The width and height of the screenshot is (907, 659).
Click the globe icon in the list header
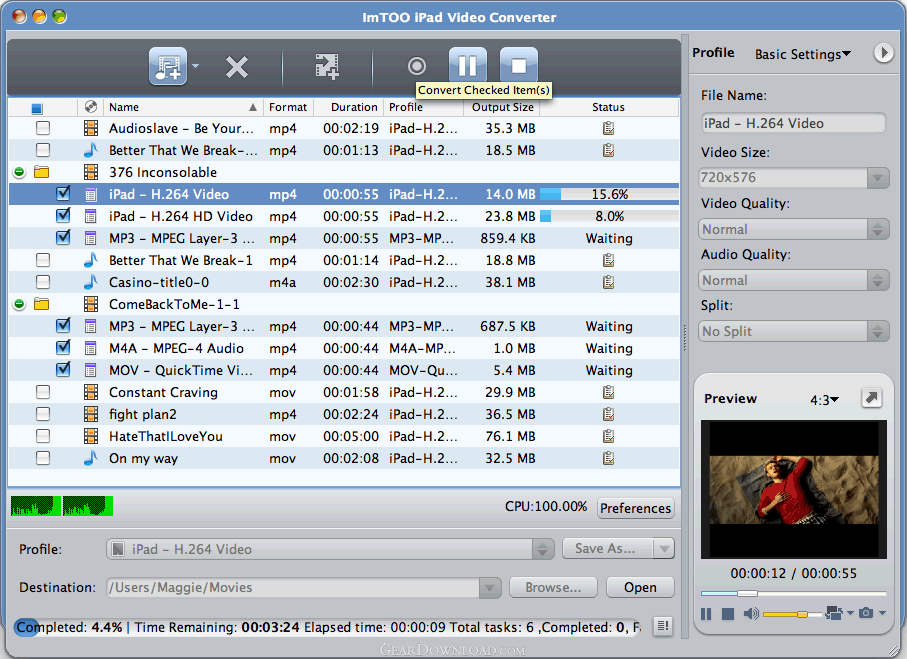tap(90, 106)
